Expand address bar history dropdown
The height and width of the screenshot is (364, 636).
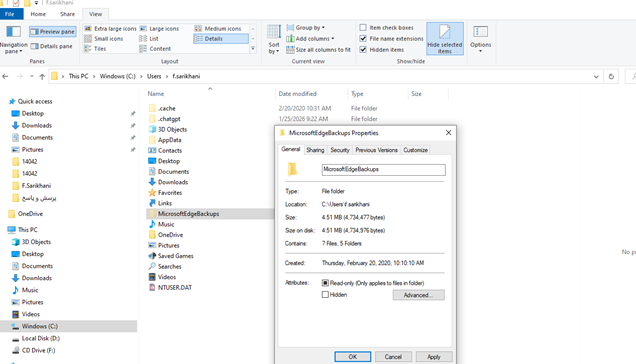(596, 76)
